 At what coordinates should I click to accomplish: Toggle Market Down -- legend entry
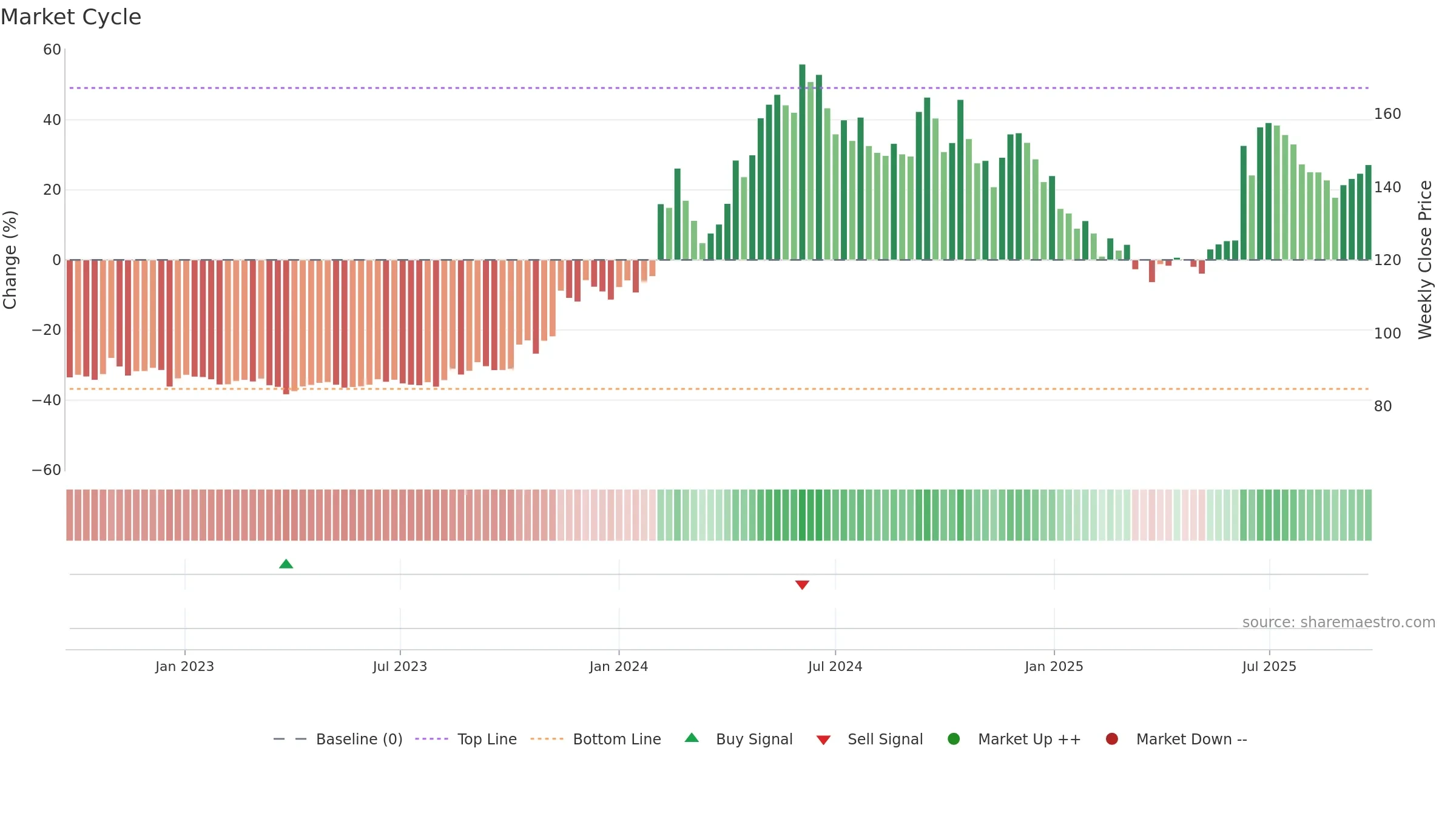pyautogui.click(x=1176, y=739)
